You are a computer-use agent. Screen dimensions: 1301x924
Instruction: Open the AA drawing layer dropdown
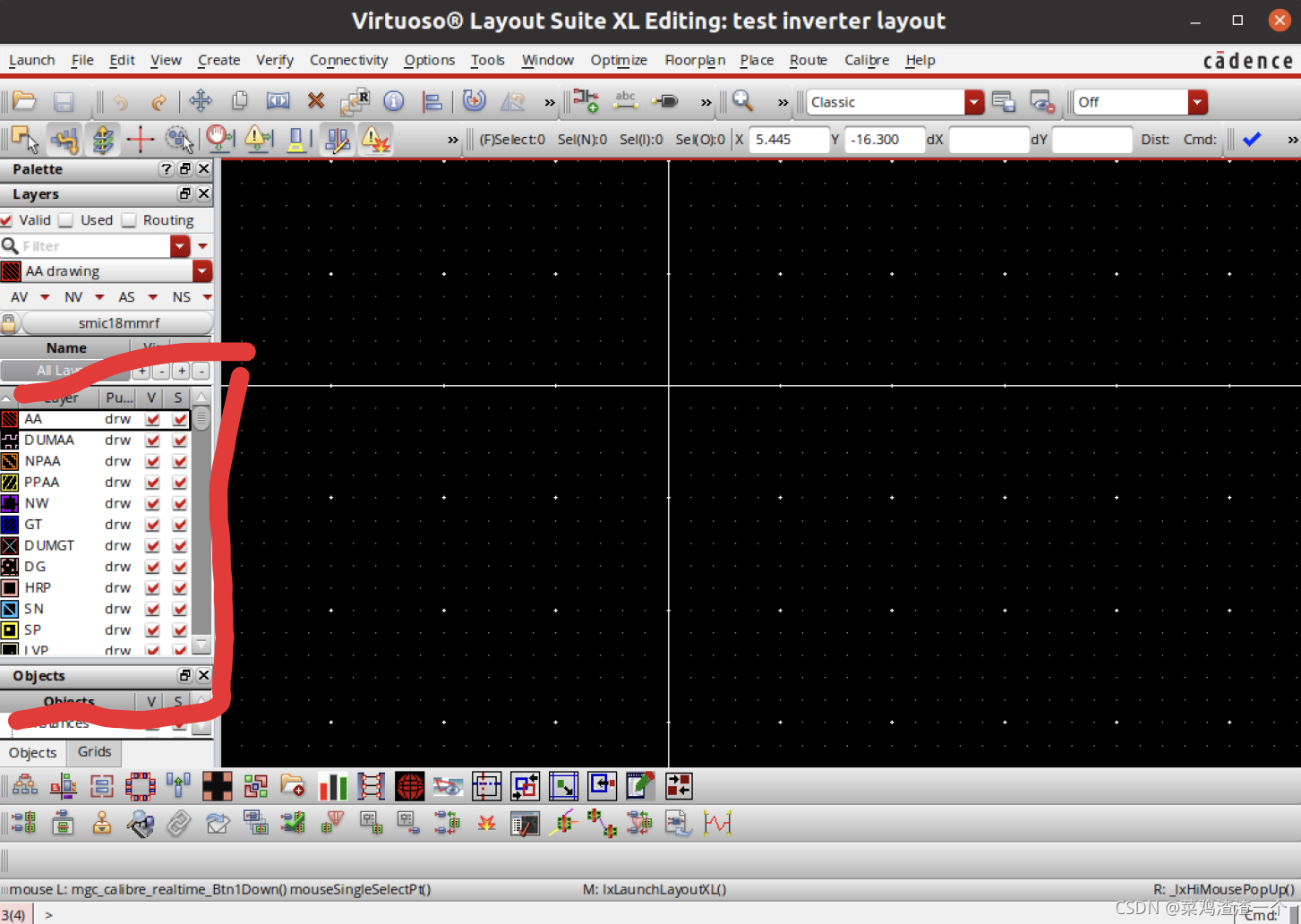(202, 271)
